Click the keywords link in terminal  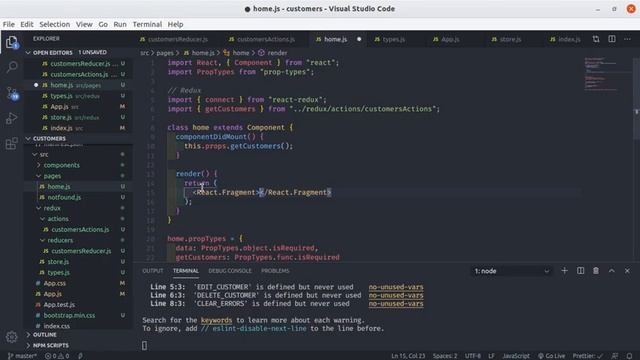coord(216,320)
